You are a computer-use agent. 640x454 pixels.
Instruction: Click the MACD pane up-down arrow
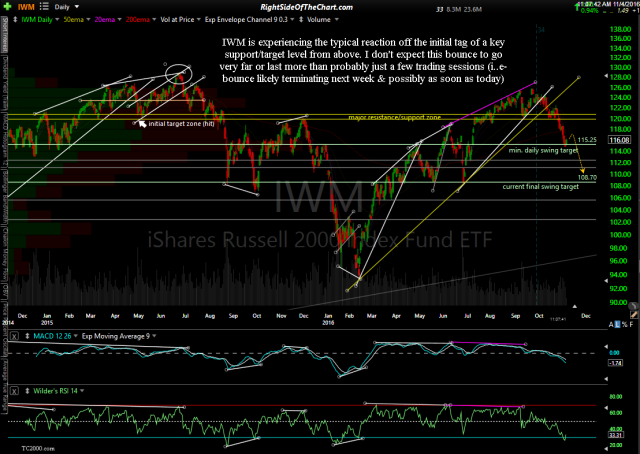pos(27,336)
